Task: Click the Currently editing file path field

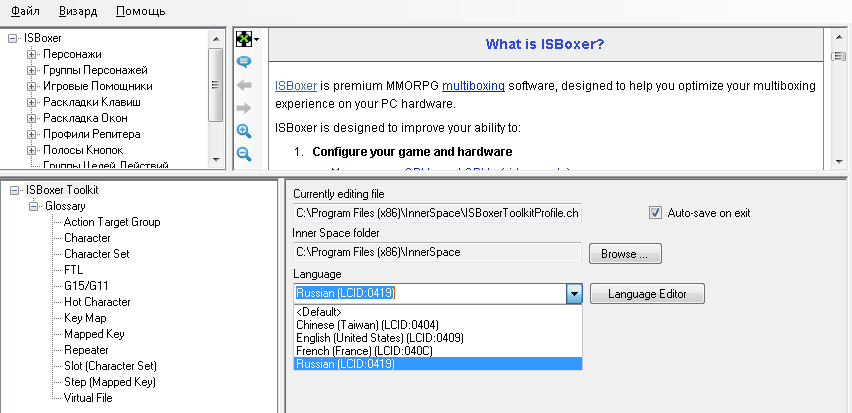Action: [437, 213]
